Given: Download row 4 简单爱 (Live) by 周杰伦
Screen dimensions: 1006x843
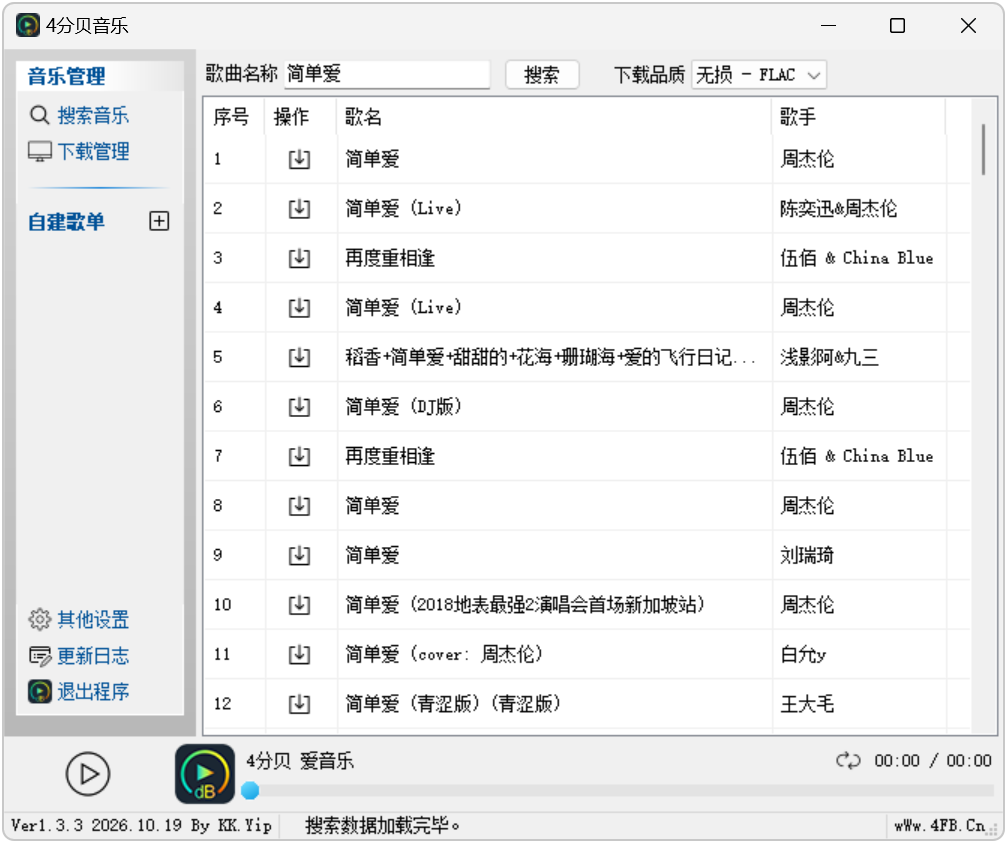Looking at the screenshot, I should (299, 308).
